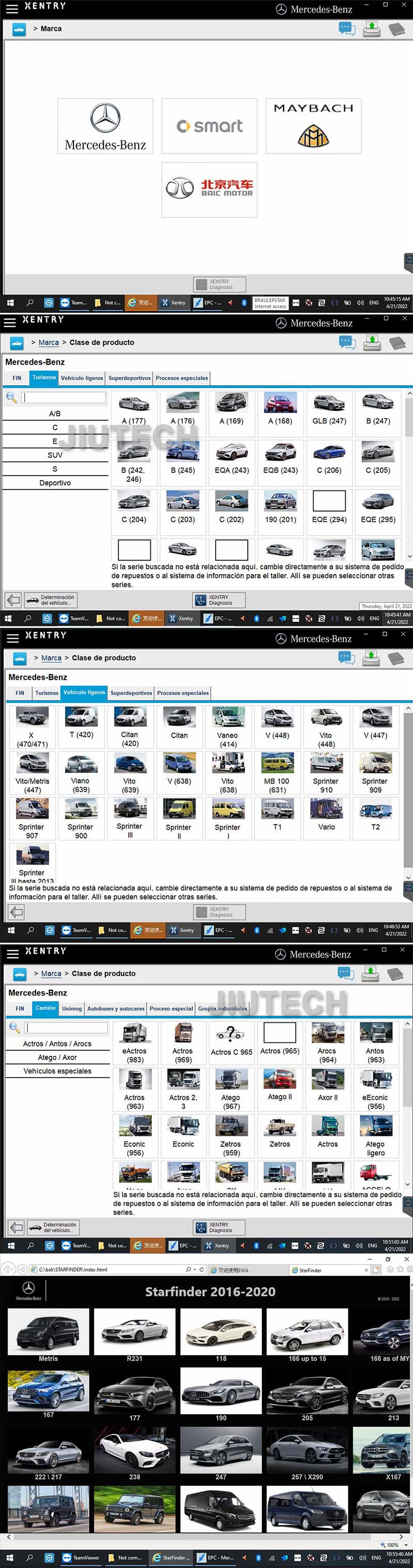Select the EQB (243) vehicle icon
The image size is (413, 1568).
point(280,458)
